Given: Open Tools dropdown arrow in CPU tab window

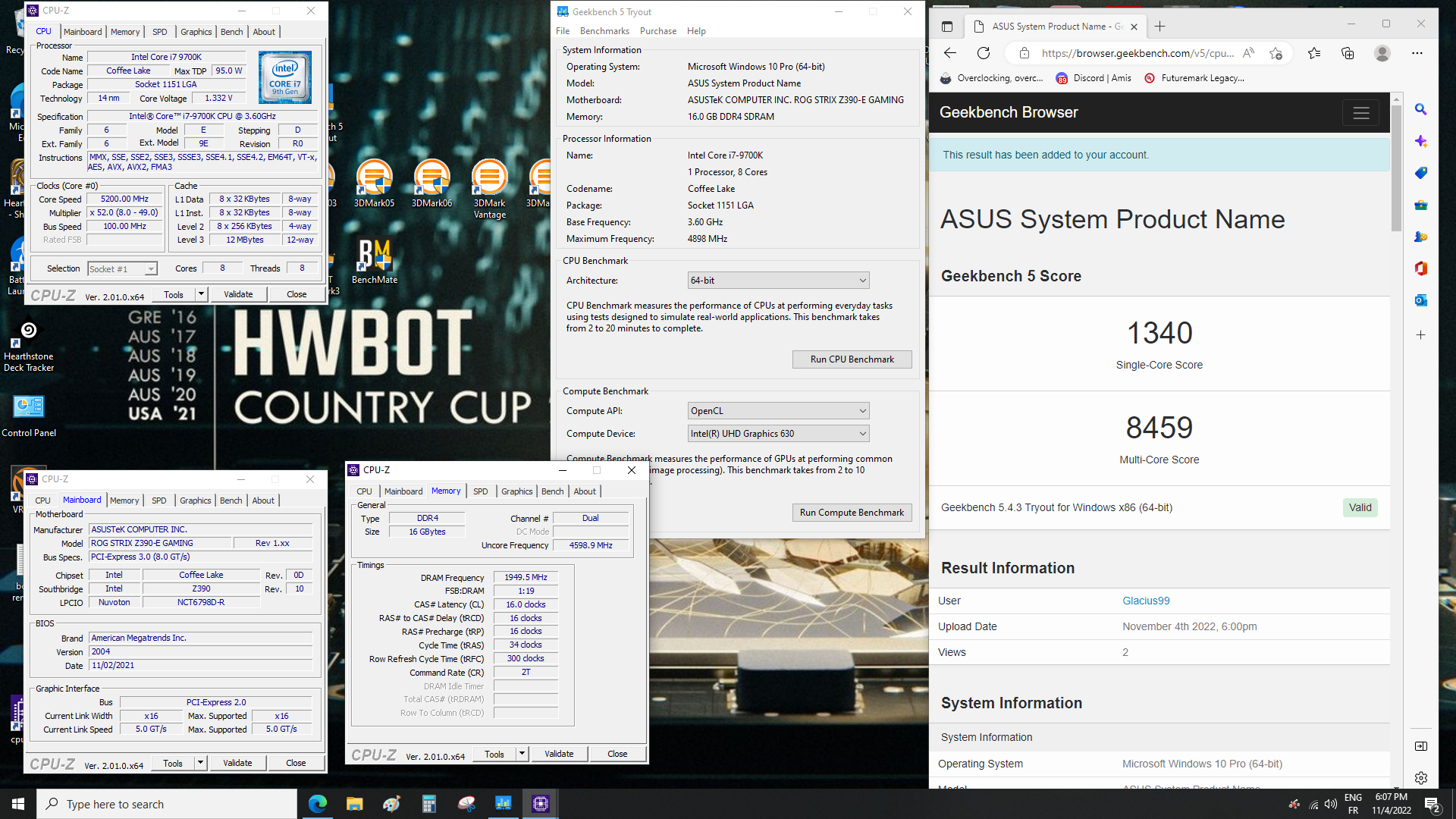Looking at the screenshot, I should click(201, 294).
